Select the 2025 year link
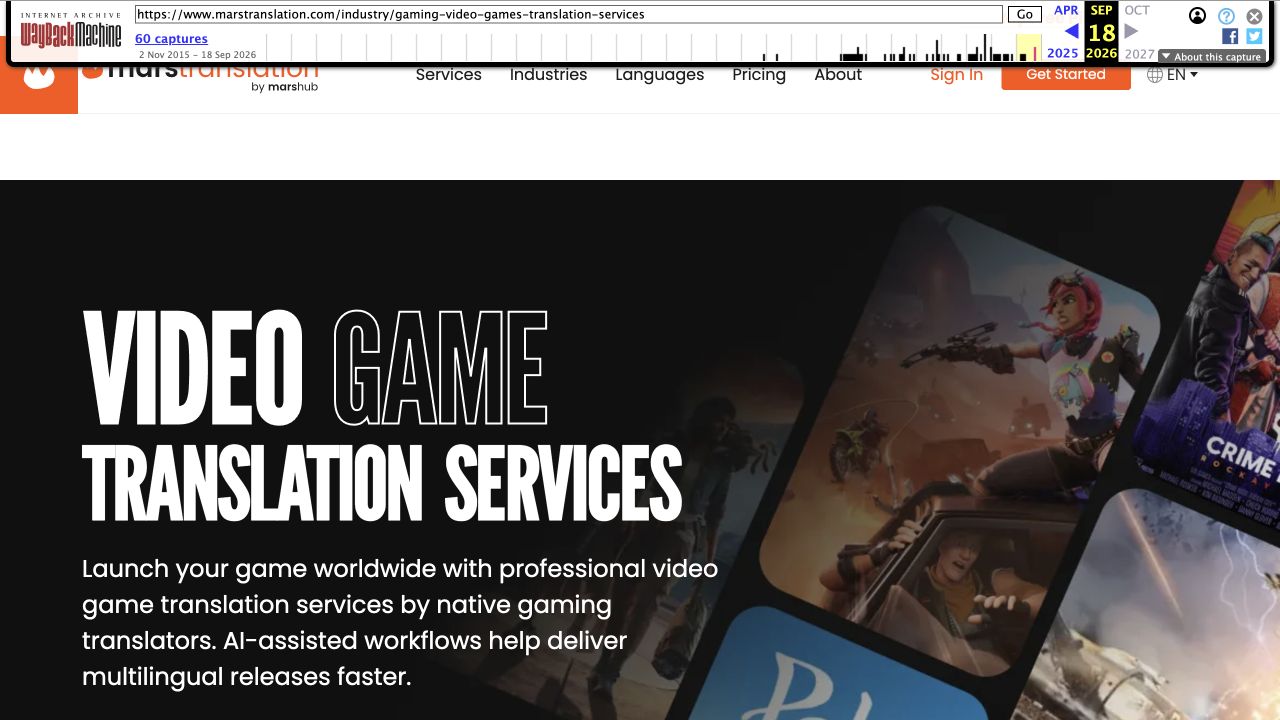The width and height of the screenshot is (1280, 720). click(1063, 53)
